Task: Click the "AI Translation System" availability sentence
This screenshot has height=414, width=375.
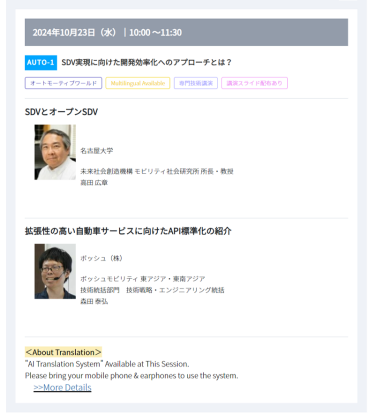Action: pyautogui.click(x=107, y=364)
